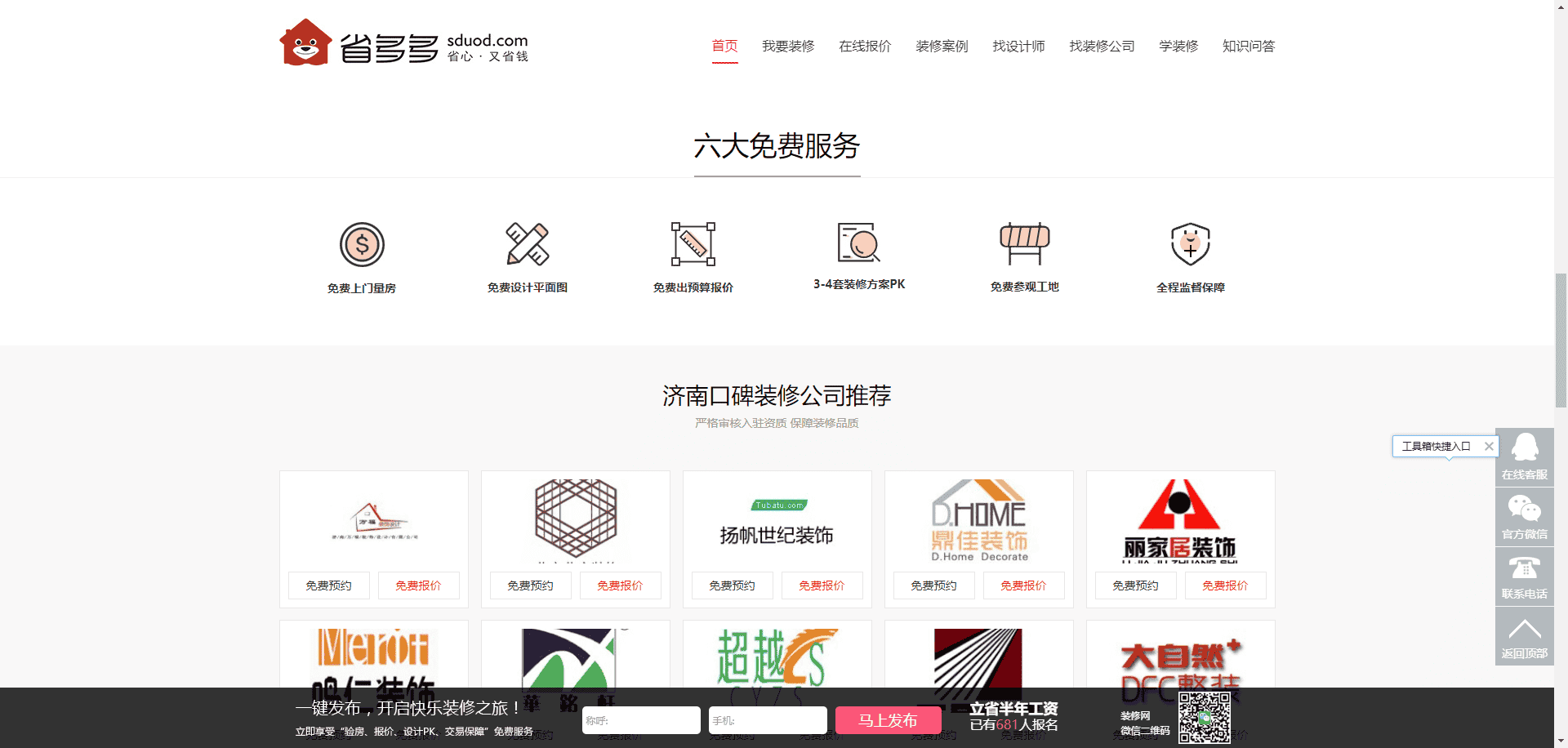This screenshot has height=748, width=1568.
Task: Open 我要装修 menu item
Action: coord(788,46)
